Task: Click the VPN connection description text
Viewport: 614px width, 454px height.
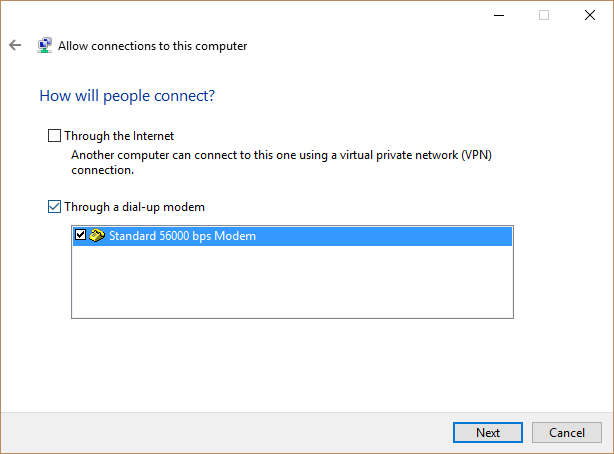Action: (x=281, y=162)
